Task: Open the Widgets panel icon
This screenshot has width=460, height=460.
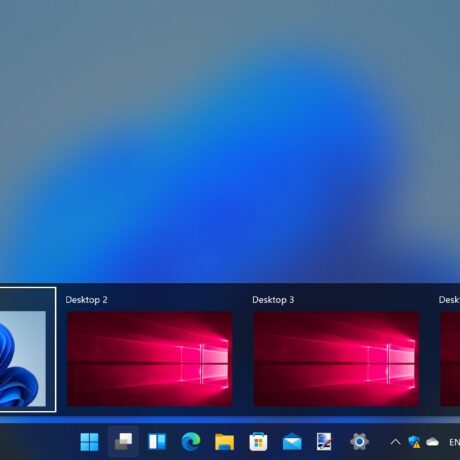Action: pyautogui.click(x=157, y=442)
